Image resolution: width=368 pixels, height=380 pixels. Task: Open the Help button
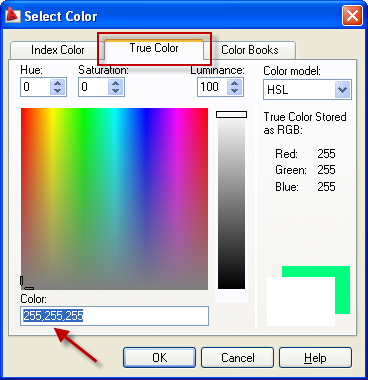(315, 358)
